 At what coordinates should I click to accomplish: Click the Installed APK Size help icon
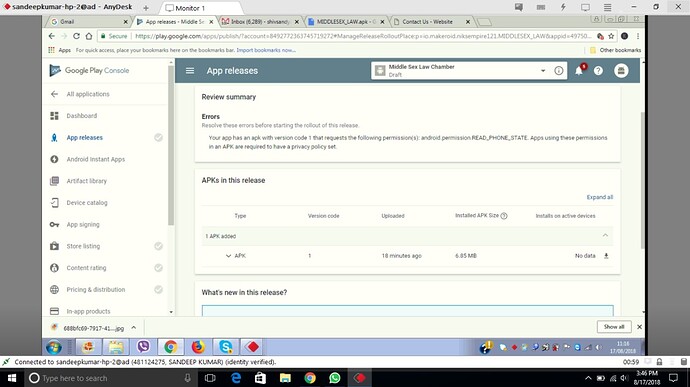(504, 216)
